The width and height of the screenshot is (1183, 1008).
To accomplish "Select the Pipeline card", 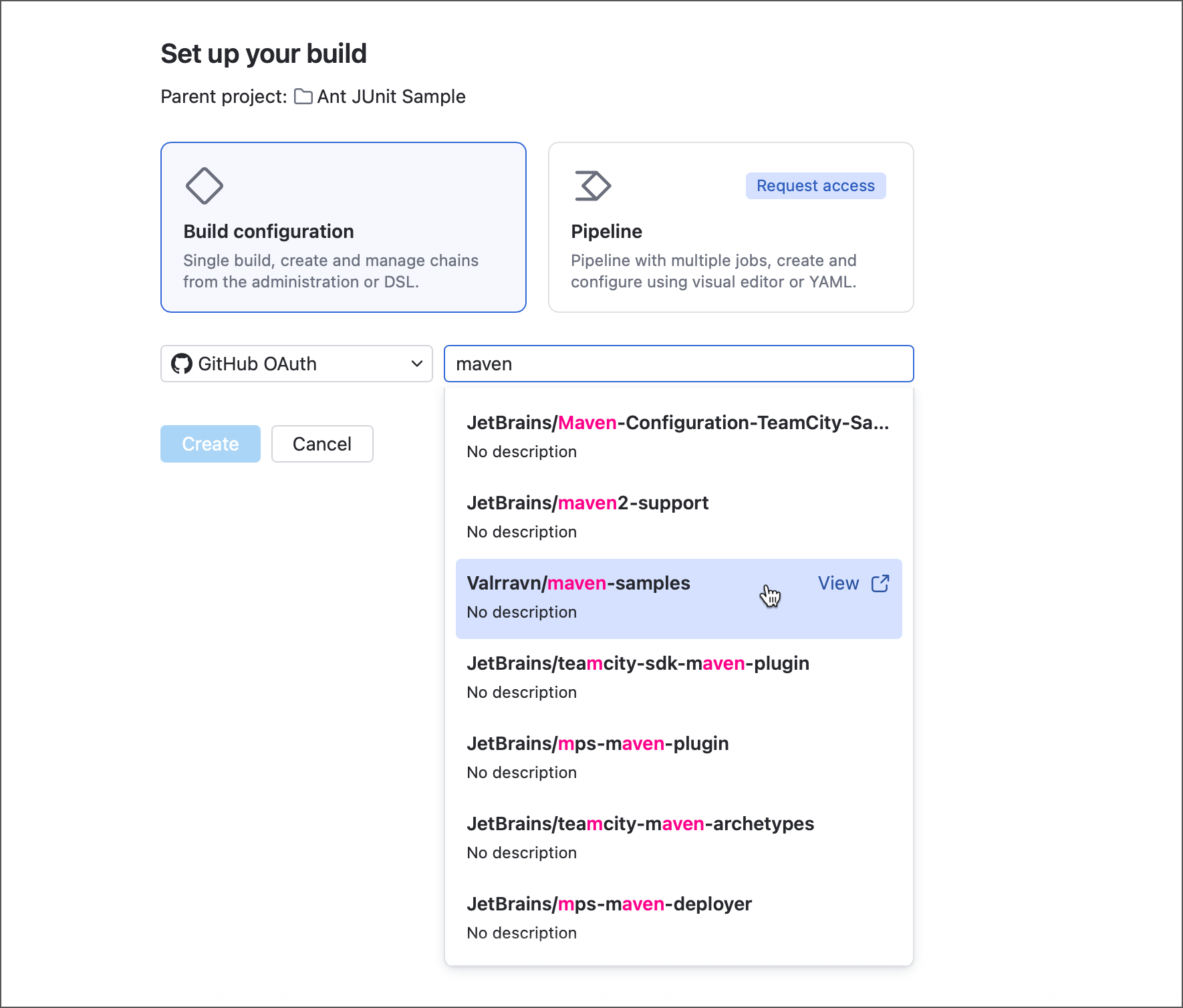I will coord(731,227).
